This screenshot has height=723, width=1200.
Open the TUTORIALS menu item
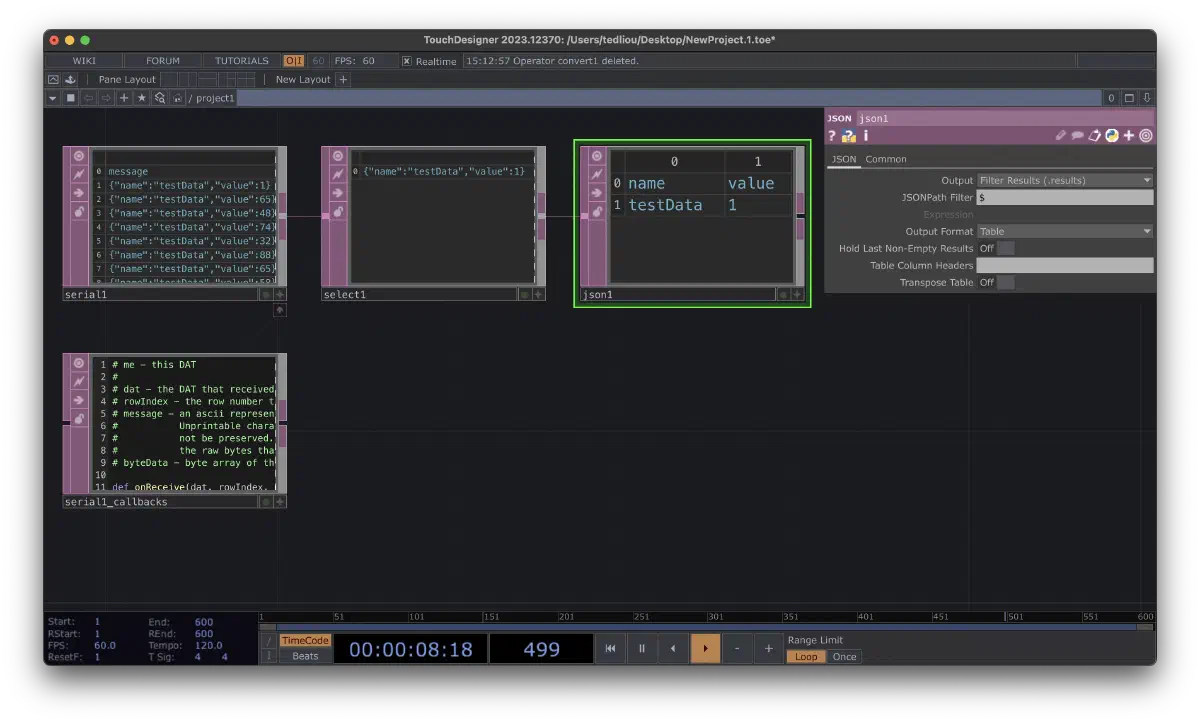click(x=241, y=61)
